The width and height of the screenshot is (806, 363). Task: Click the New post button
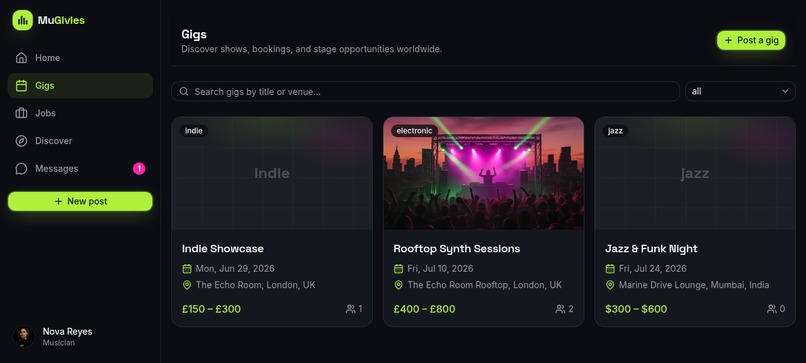tap(80, 202)
